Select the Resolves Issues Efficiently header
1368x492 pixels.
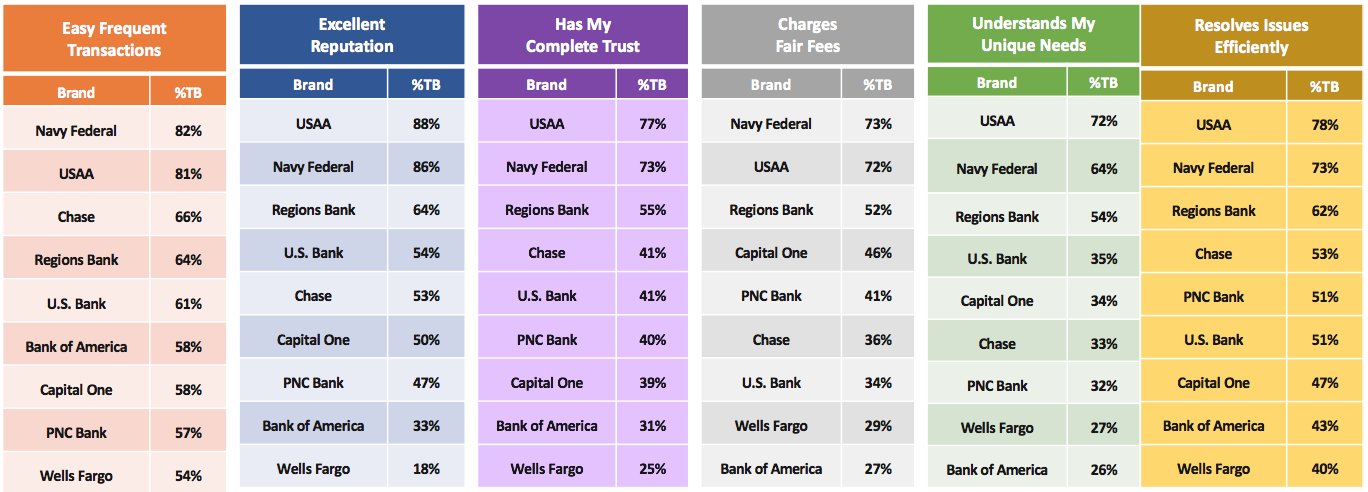[1250, 36]
